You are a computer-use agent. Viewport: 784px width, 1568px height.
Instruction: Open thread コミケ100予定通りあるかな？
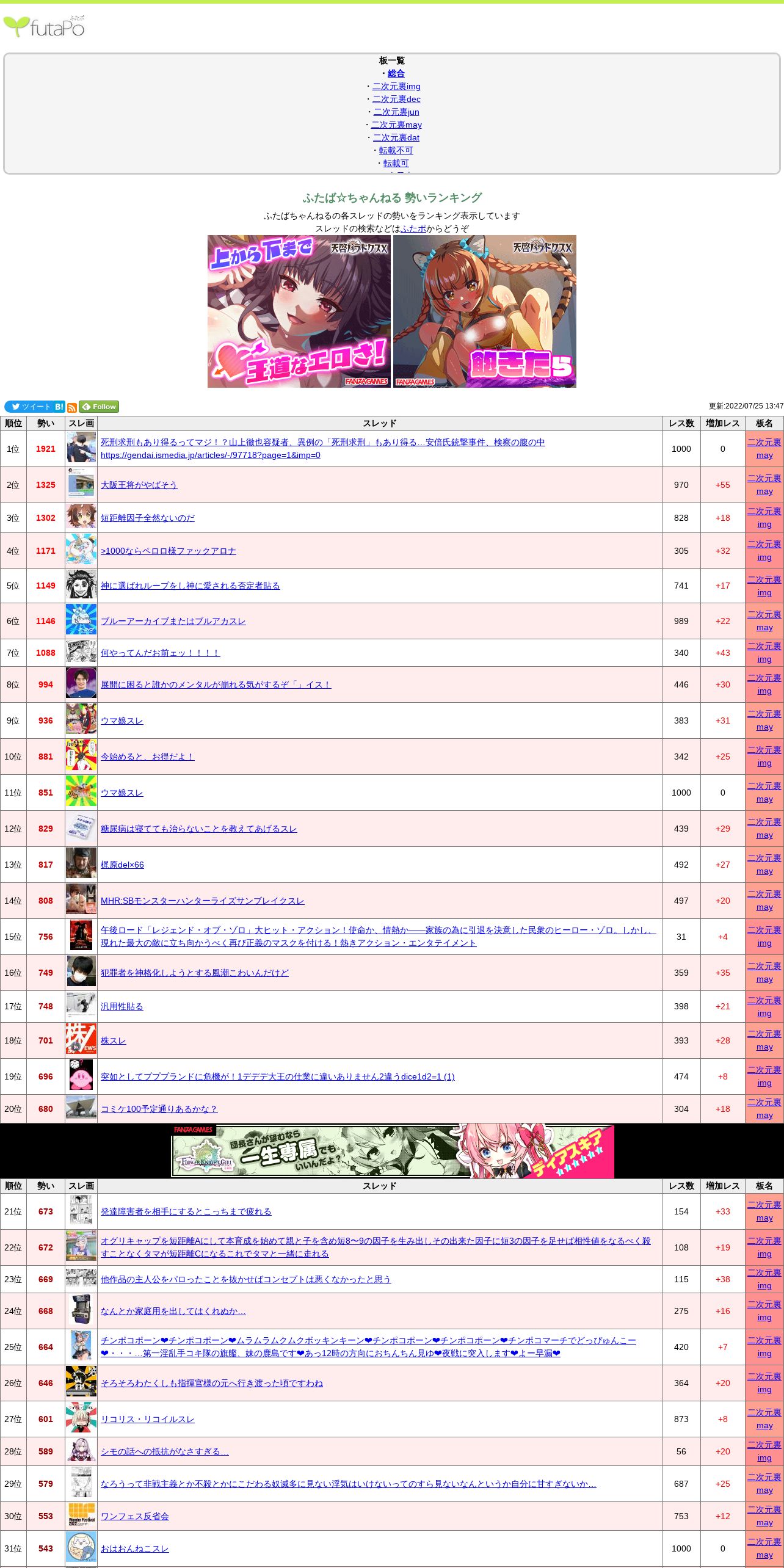point(159,1109)
